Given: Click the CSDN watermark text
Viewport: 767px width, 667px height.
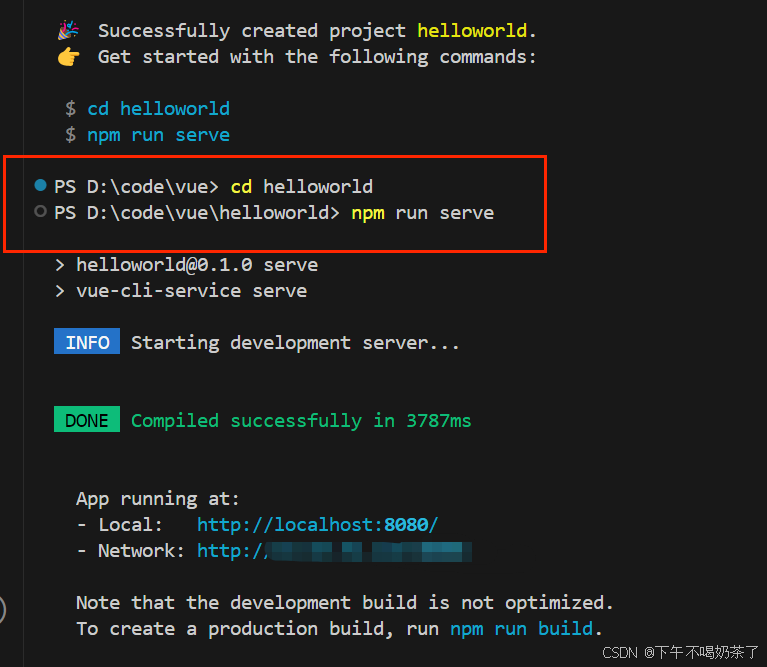Looking at the screenshot, I should pos(680,652).
